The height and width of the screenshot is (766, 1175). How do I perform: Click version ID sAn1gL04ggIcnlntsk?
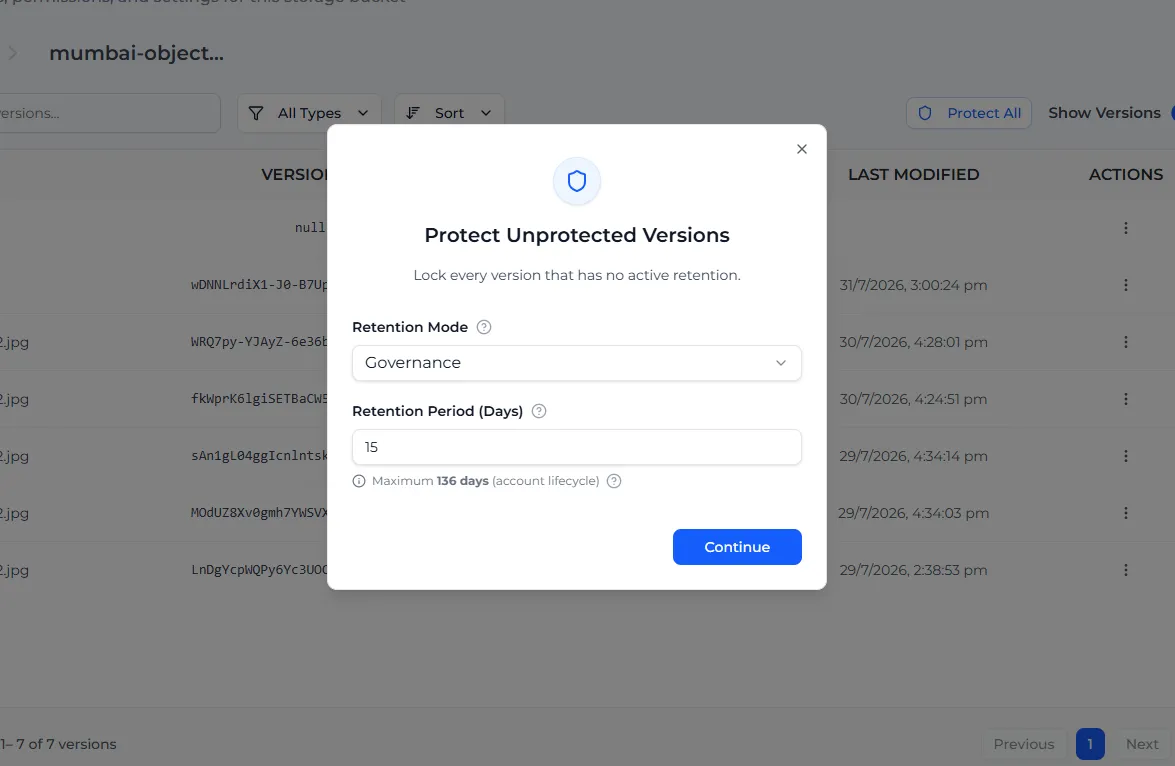tap(259, 456)
